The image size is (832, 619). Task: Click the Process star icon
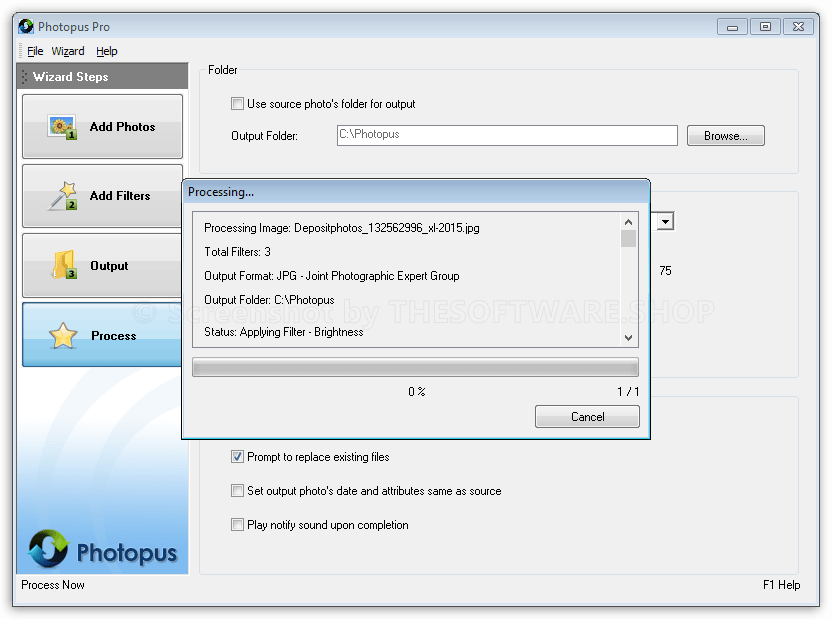click(63, 335)
